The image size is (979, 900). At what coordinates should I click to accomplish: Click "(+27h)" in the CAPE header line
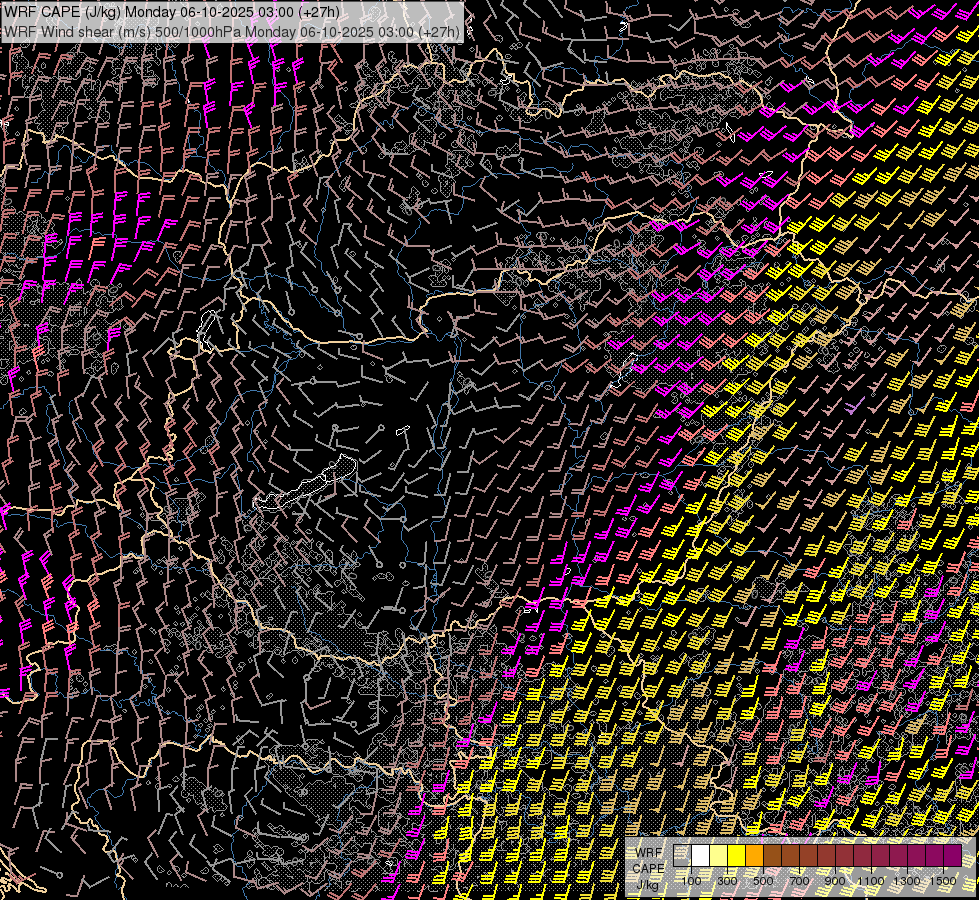click(x=320, y=12)
